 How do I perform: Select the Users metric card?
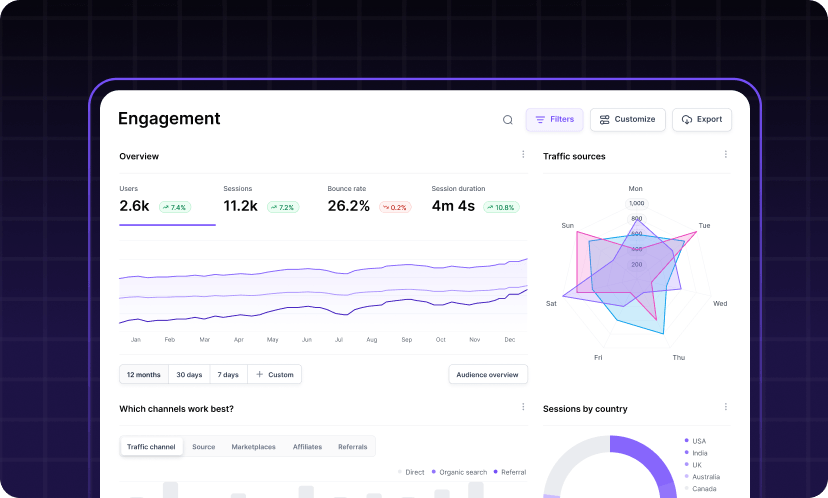166,200
